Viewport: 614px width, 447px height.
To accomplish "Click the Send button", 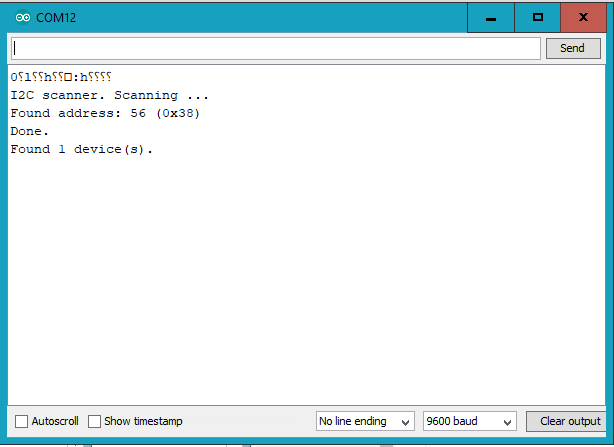I will [x=573, y=49].
